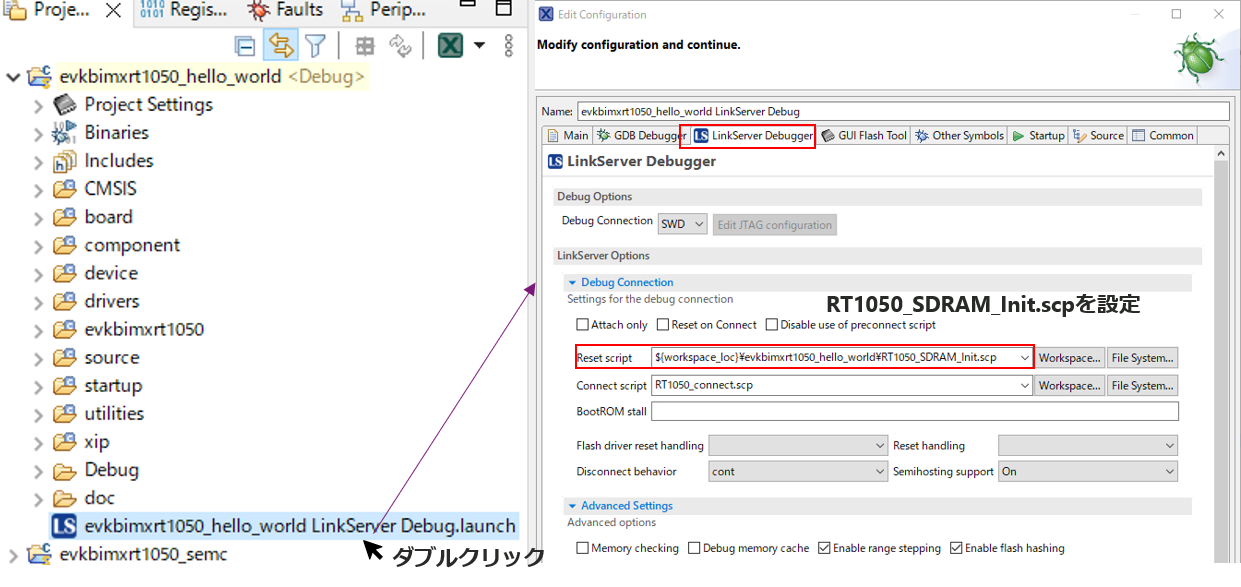The height and width of the screenshot is (587, 1241).
Task: Select the xip folder
Action: (97, 441)
